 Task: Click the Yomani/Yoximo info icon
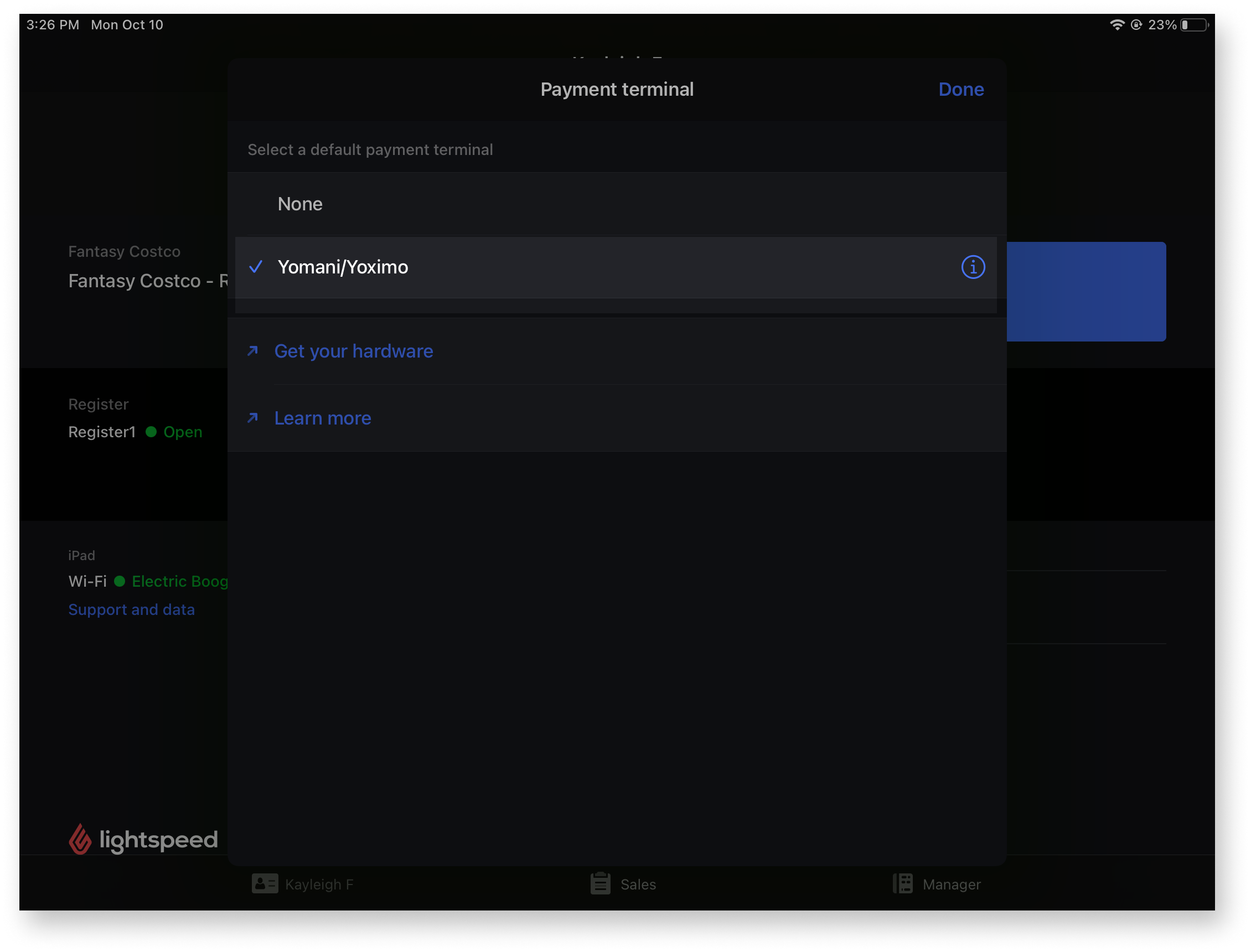tap(972, 266)
